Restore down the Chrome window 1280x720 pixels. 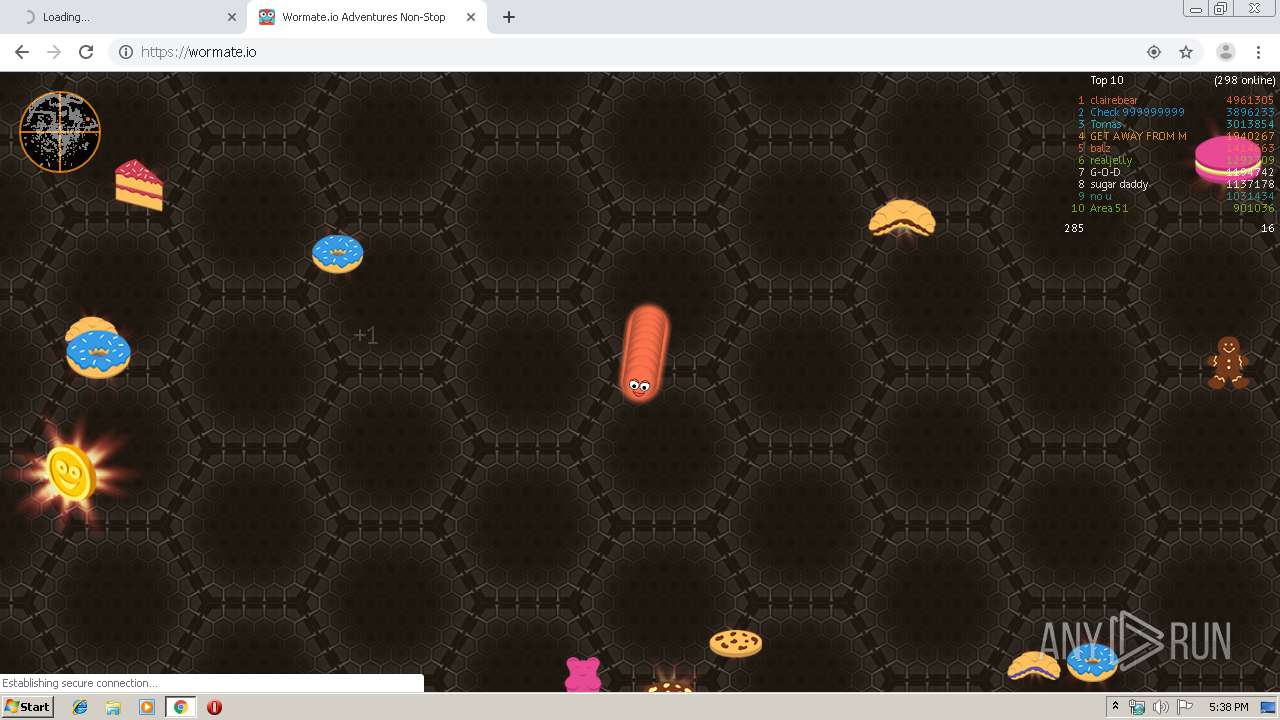[x=1221, y=9]
